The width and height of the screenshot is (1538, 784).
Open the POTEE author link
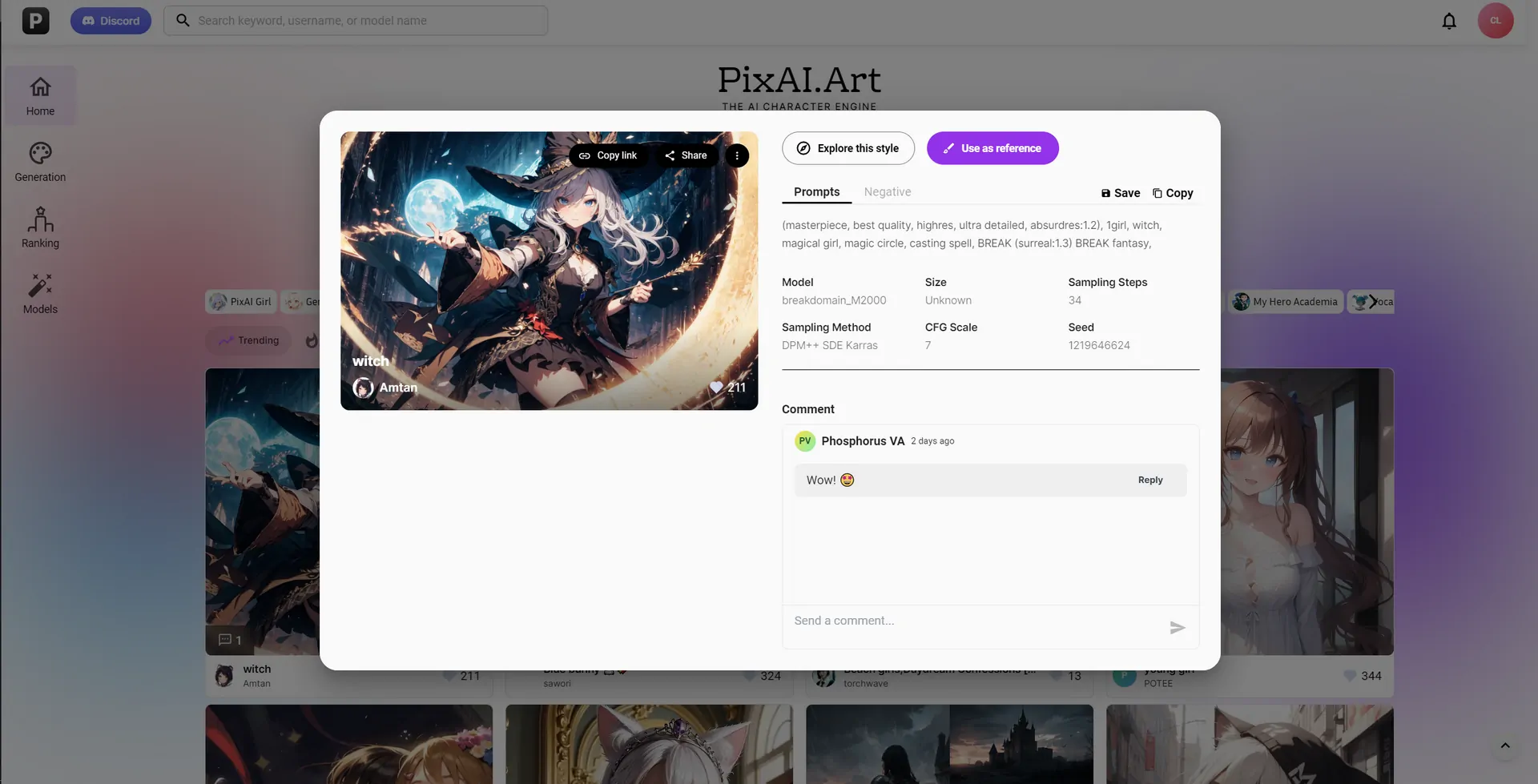point(1158,684)
